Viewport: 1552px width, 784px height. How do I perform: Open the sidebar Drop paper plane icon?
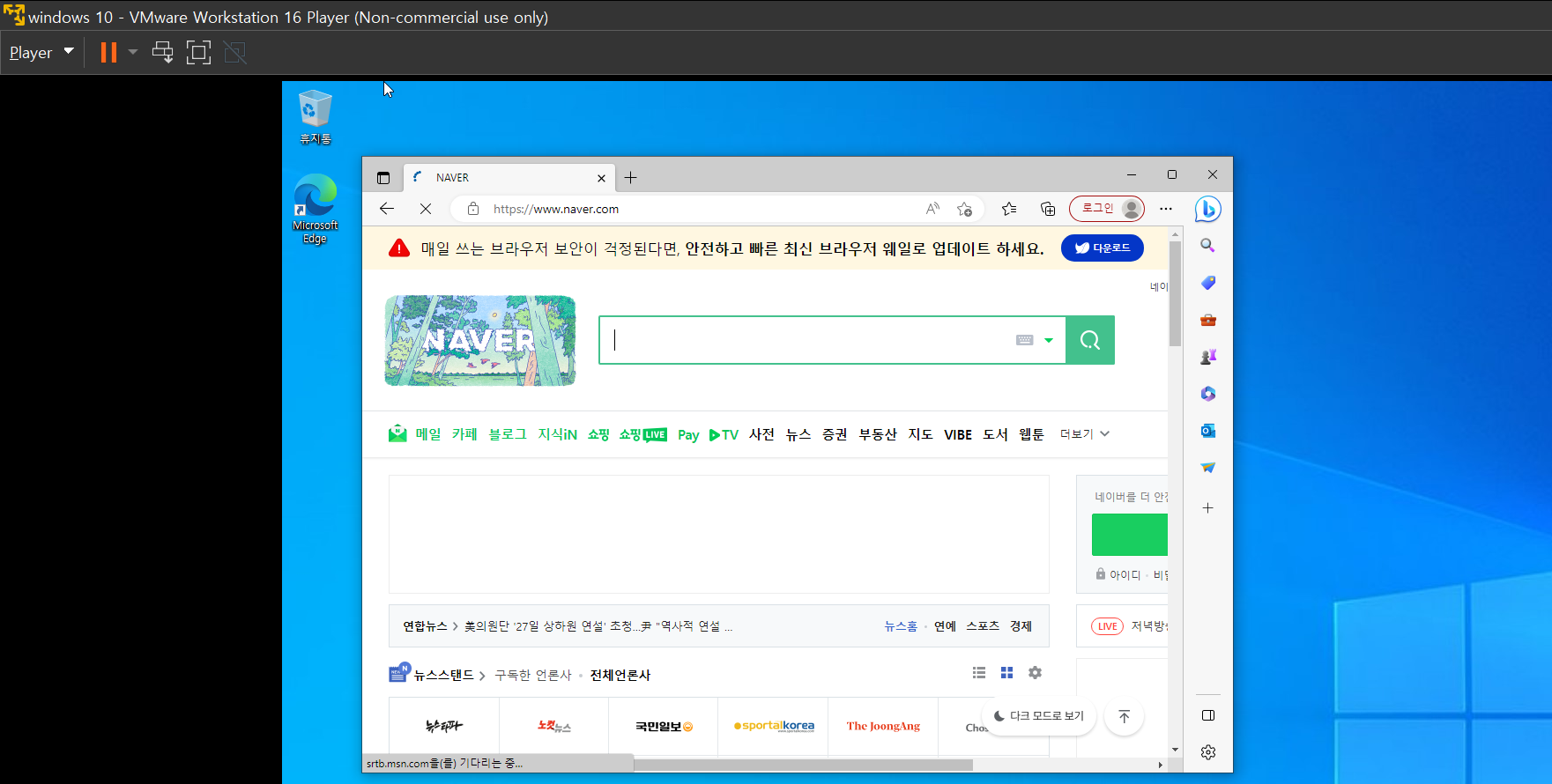1208,468
